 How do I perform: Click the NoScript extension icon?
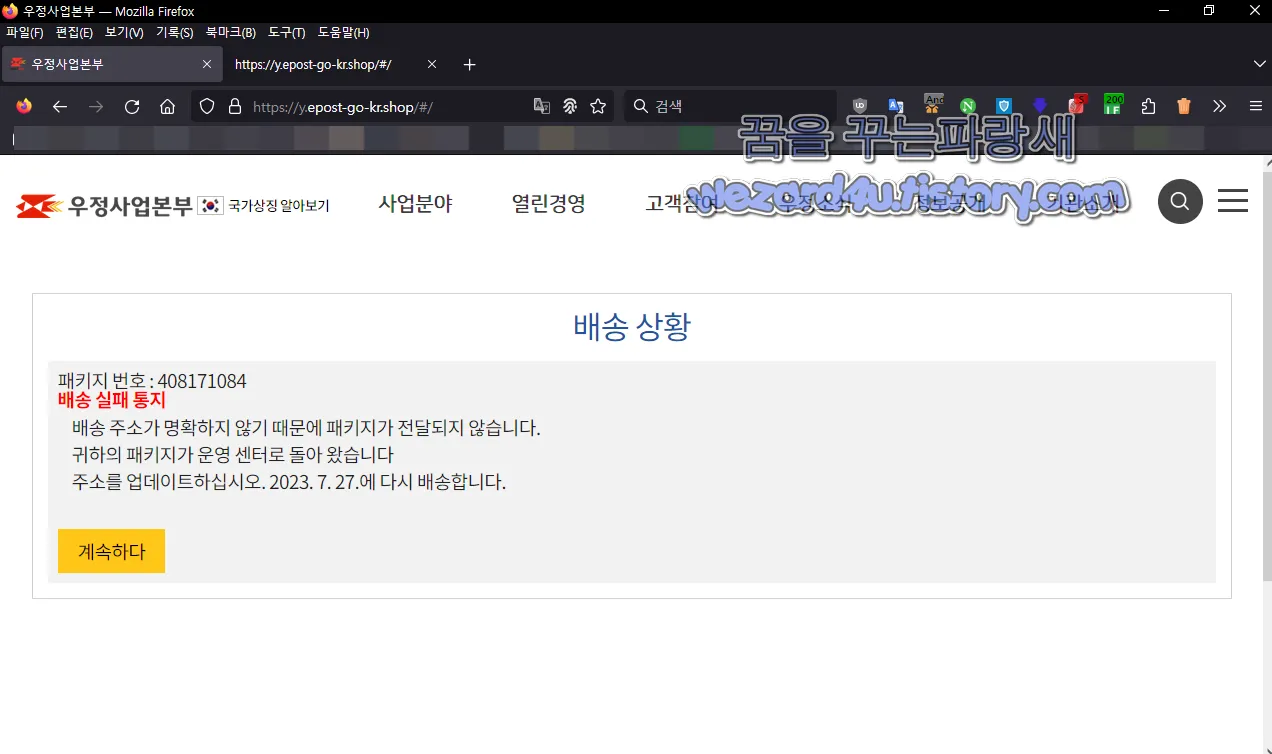[x=967, y=105]
